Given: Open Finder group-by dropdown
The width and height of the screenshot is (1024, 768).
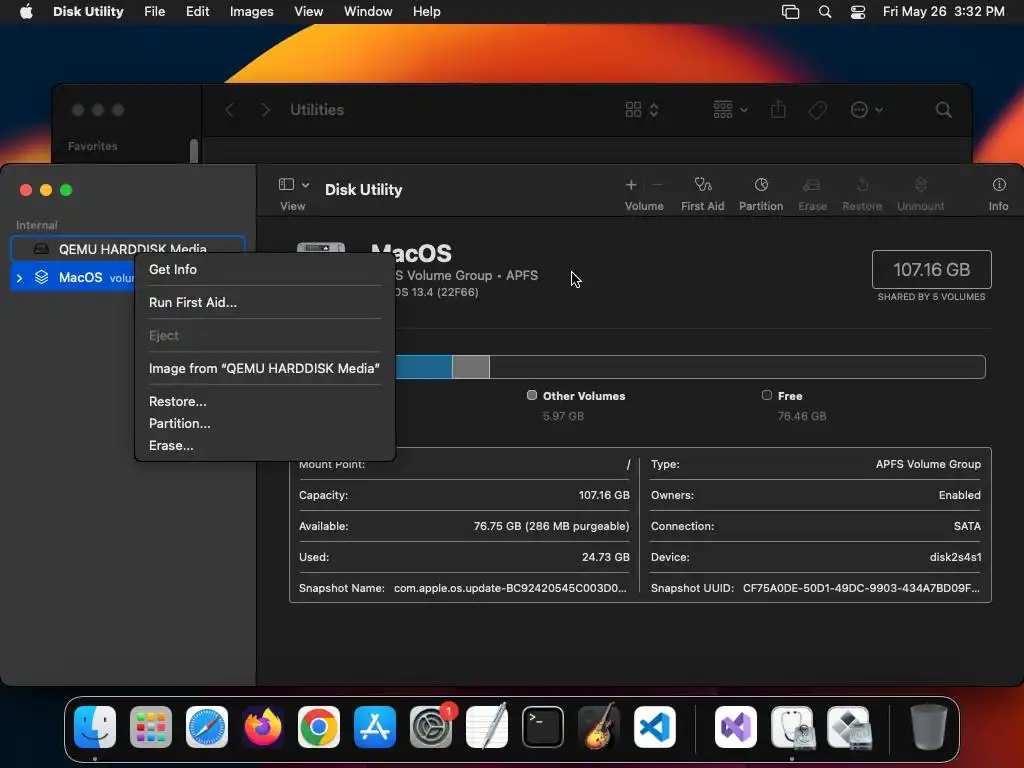Looking at the screenshot, I should 730,110.
